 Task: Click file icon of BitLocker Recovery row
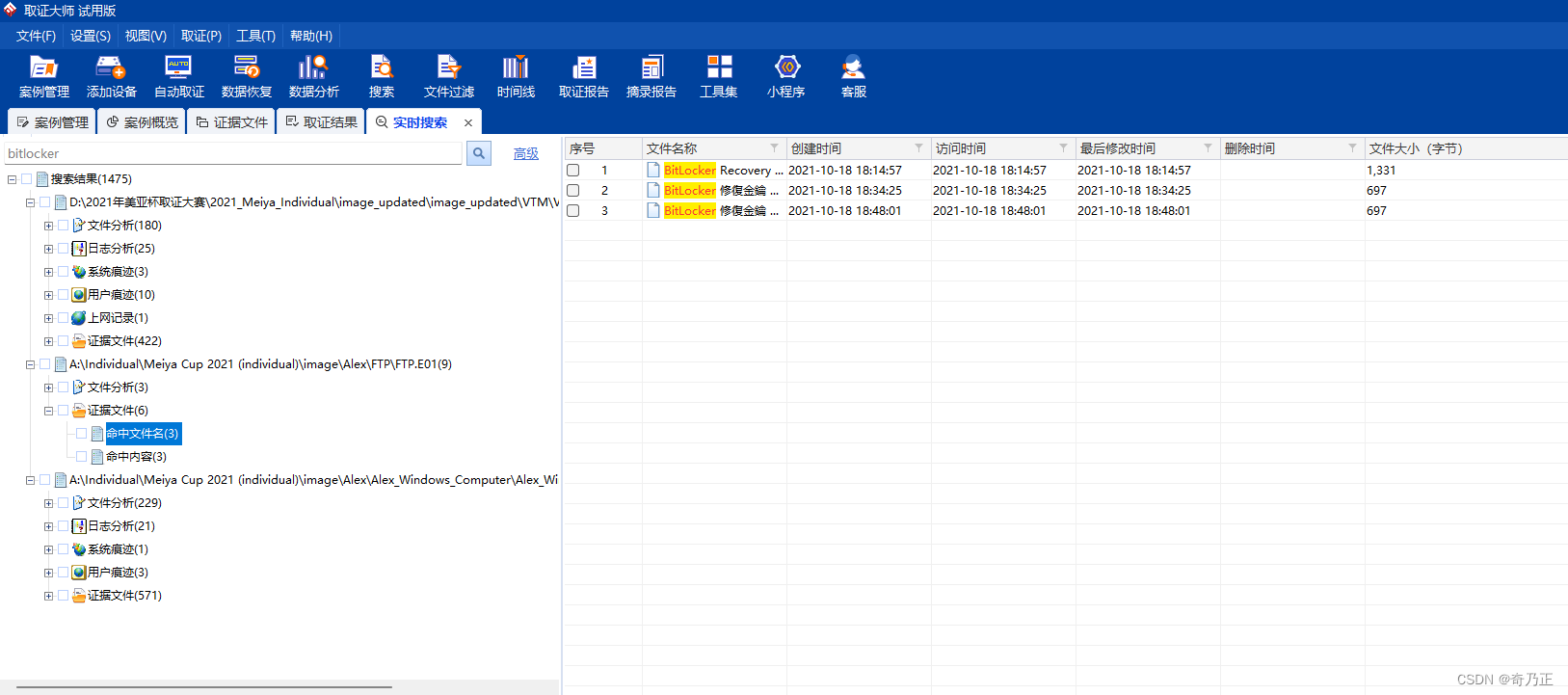click(653, 170)
